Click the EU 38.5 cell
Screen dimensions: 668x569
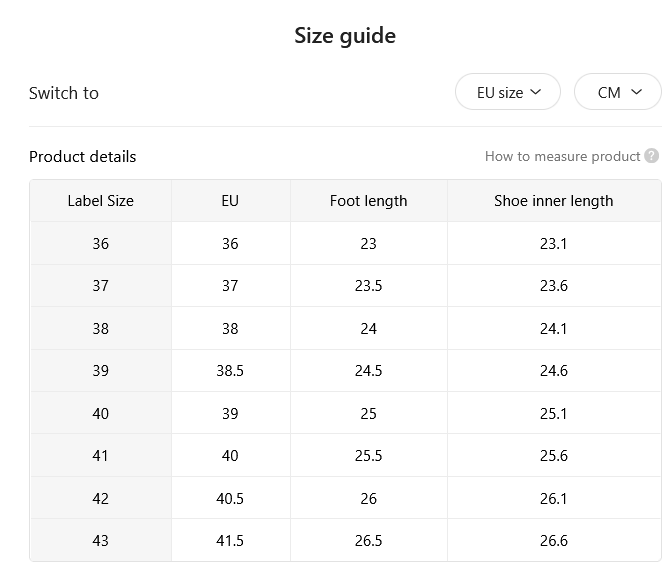tap(230, 371)
